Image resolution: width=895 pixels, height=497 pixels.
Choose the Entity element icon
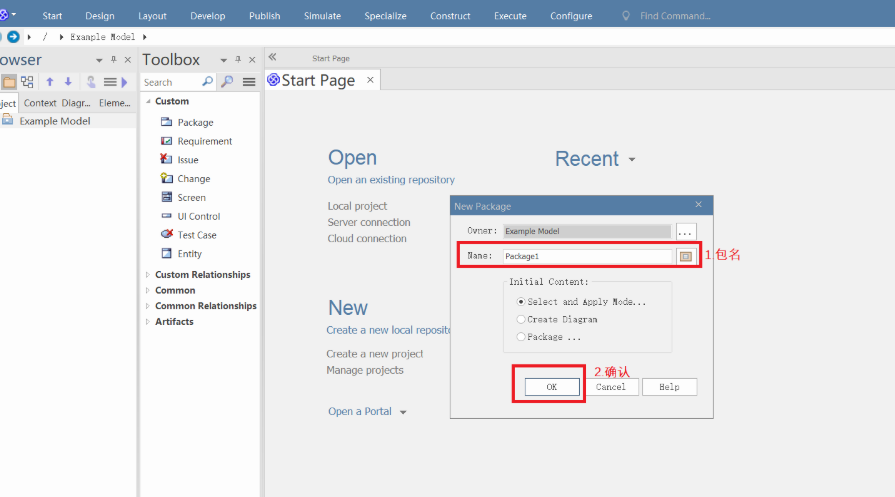click(x=166, y=253)
